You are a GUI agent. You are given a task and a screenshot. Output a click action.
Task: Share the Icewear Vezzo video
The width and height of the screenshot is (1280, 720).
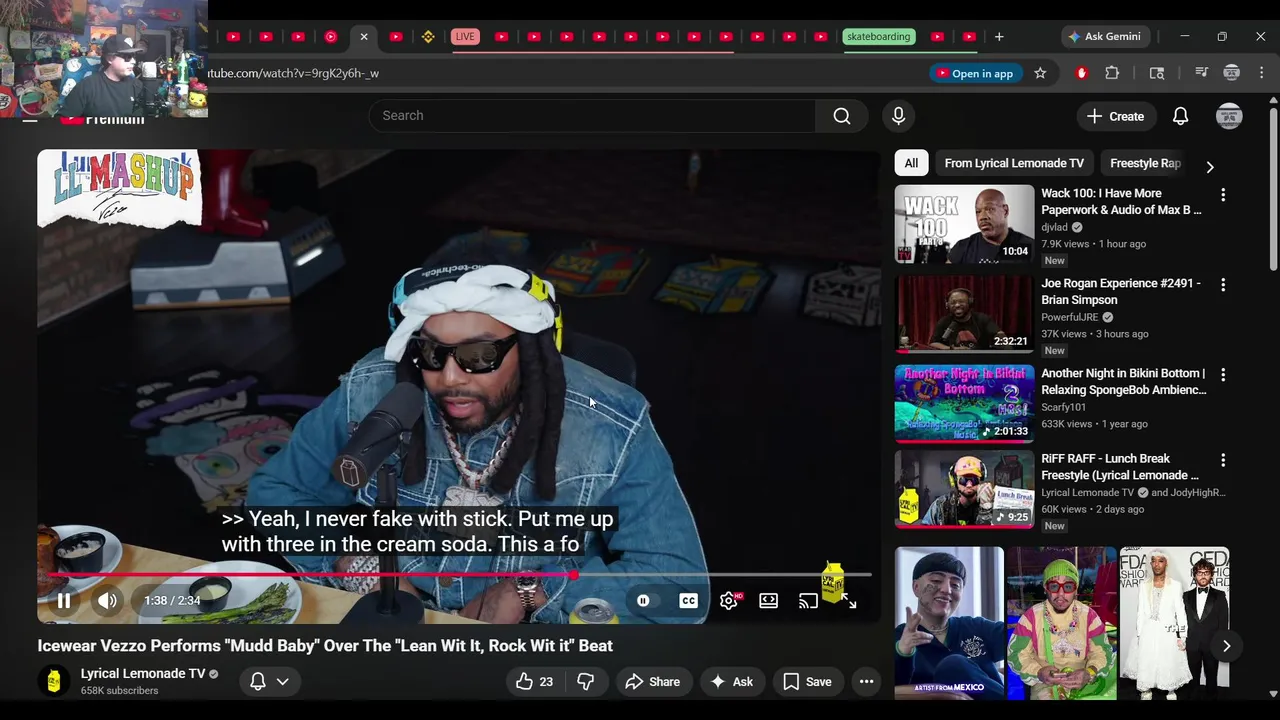coord(652,682)
